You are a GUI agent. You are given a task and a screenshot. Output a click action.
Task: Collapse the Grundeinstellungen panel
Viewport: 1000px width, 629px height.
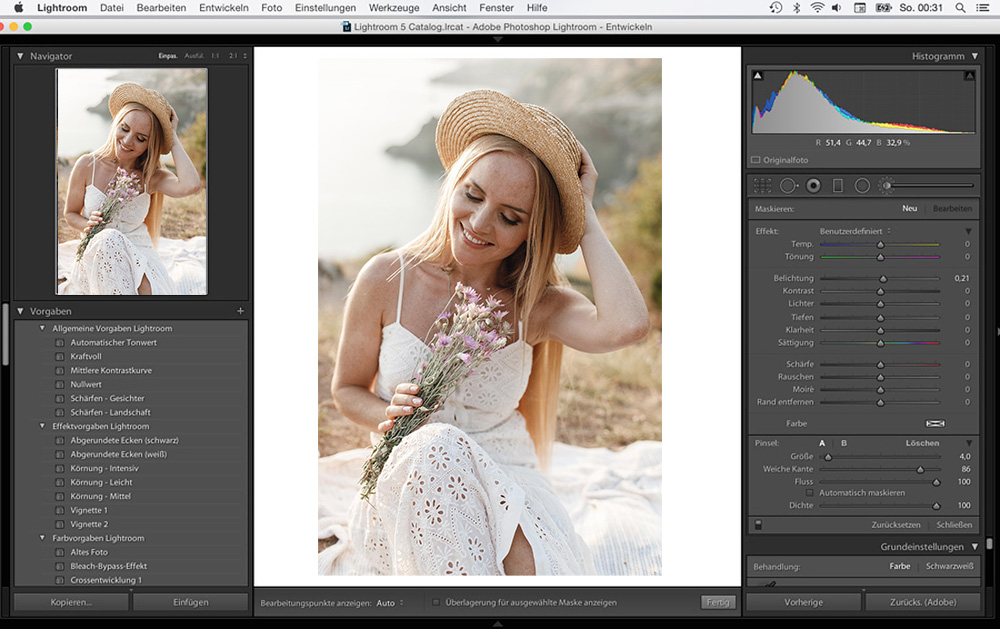point(974,547)
